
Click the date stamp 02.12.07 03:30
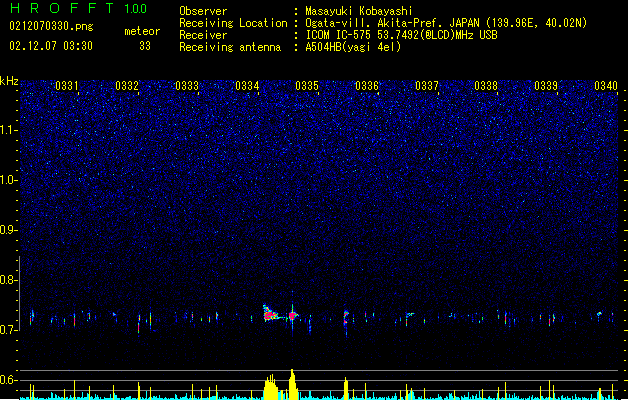pyautogui.click(x=51, y=46)
